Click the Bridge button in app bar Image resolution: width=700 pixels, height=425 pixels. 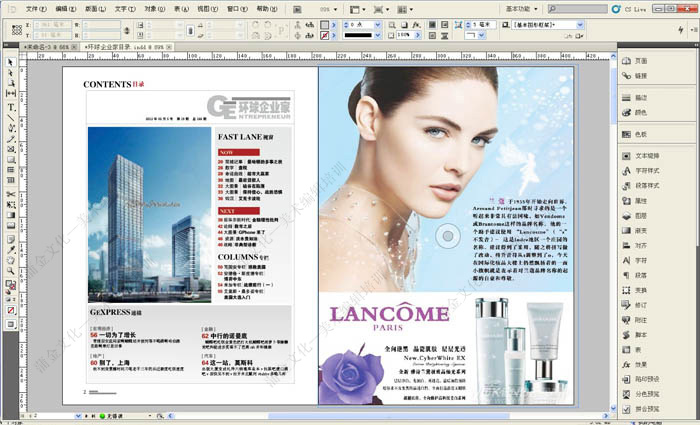(298, 9)
